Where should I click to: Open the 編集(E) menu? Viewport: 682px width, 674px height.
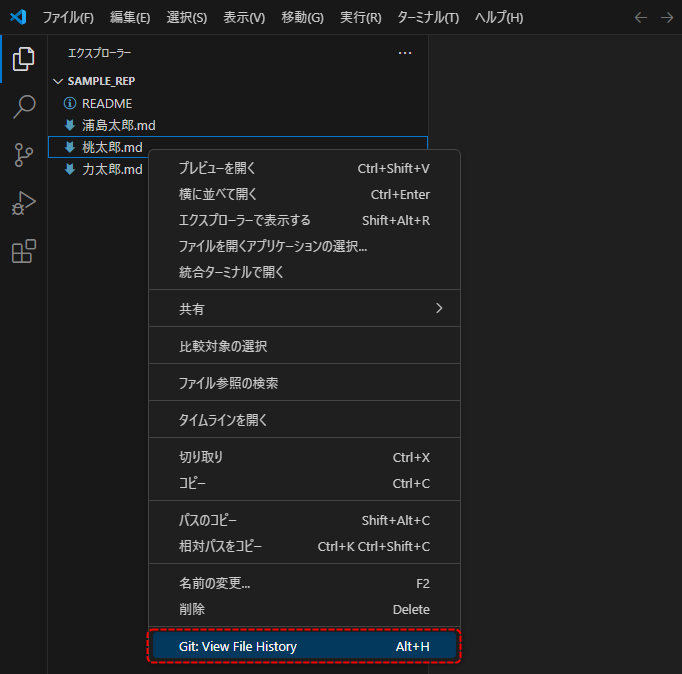click(130, 18)
